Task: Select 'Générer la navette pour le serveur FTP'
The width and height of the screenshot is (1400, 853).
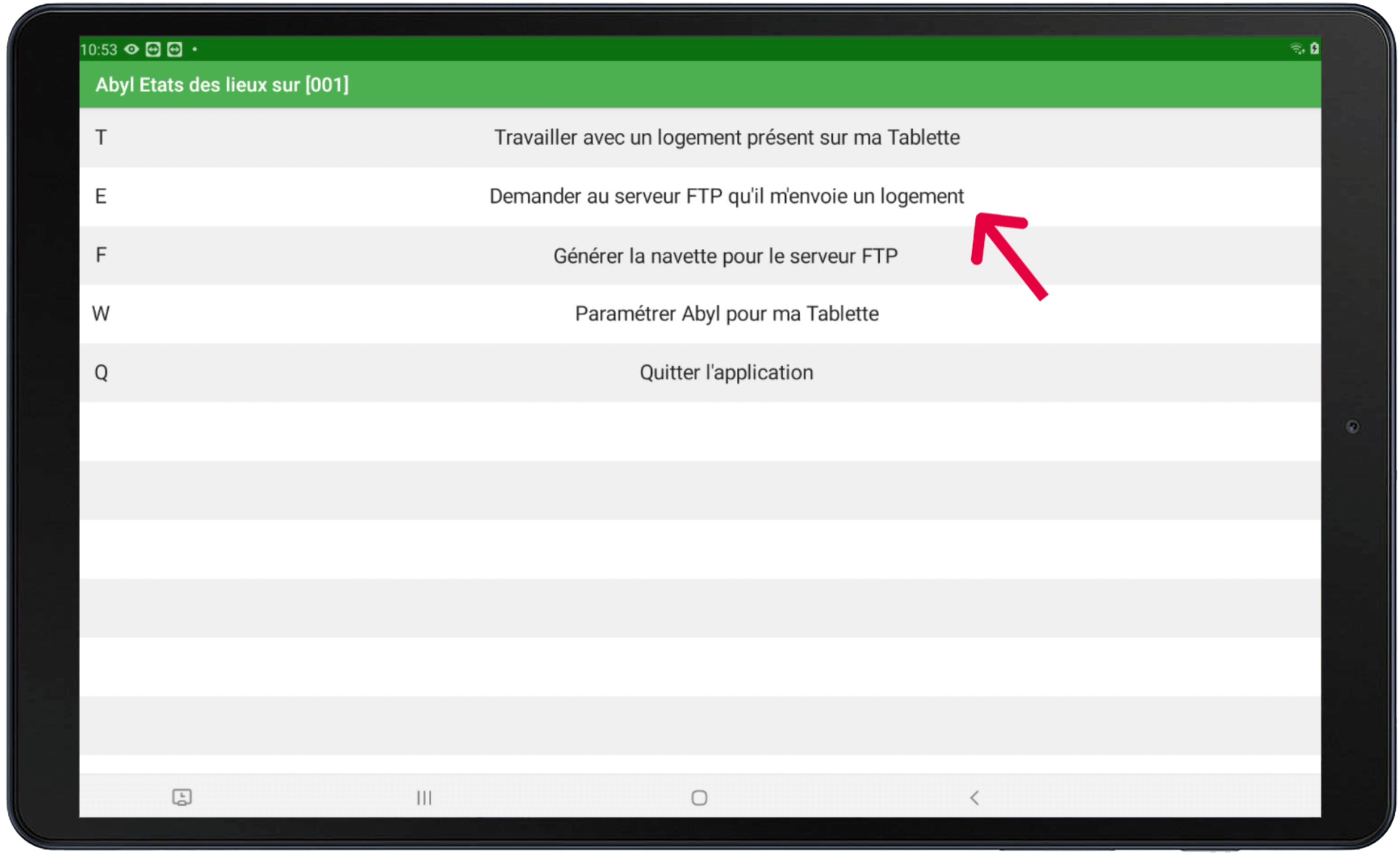Action: point(725,256)
